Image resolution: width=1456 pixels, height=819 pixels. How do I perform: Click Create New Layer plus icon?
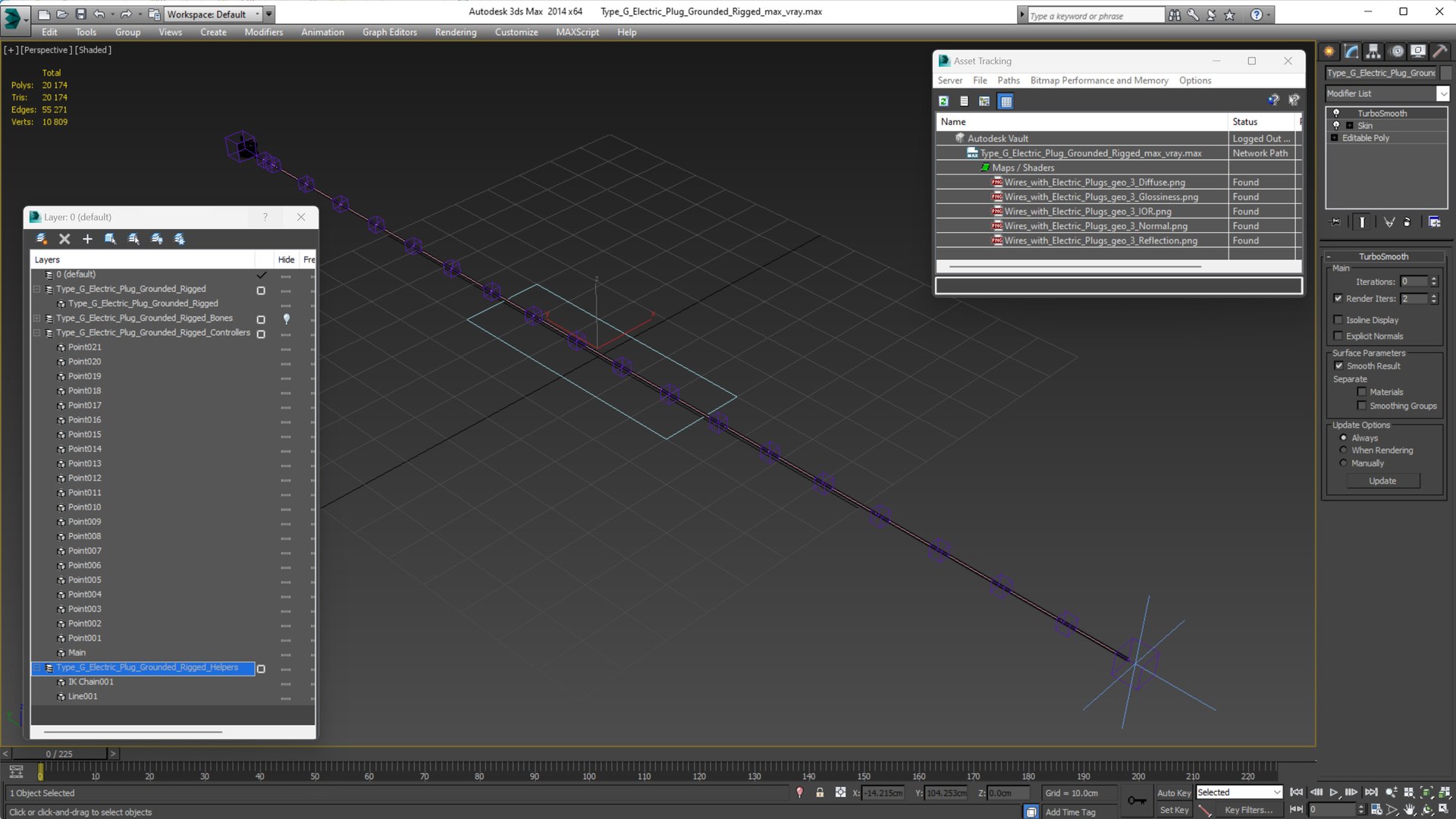(x=87, y=239)
